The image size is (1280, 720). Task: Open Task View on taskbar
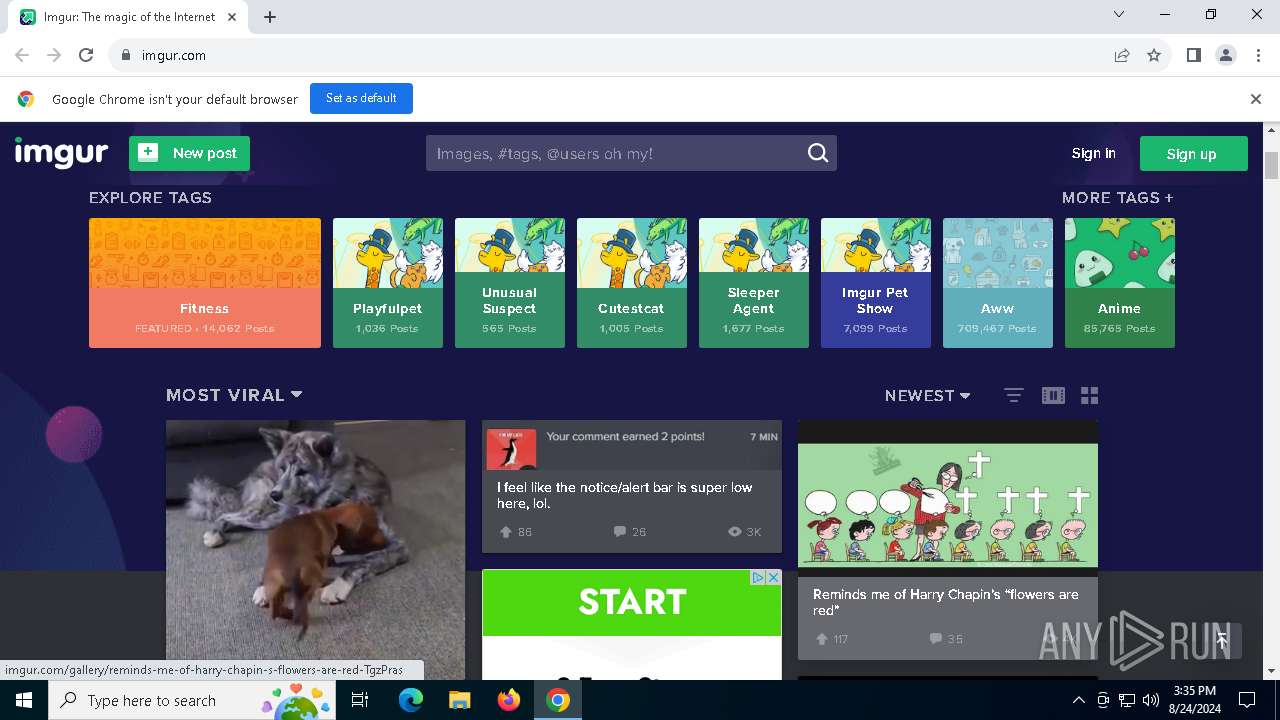tap(360, 700)
